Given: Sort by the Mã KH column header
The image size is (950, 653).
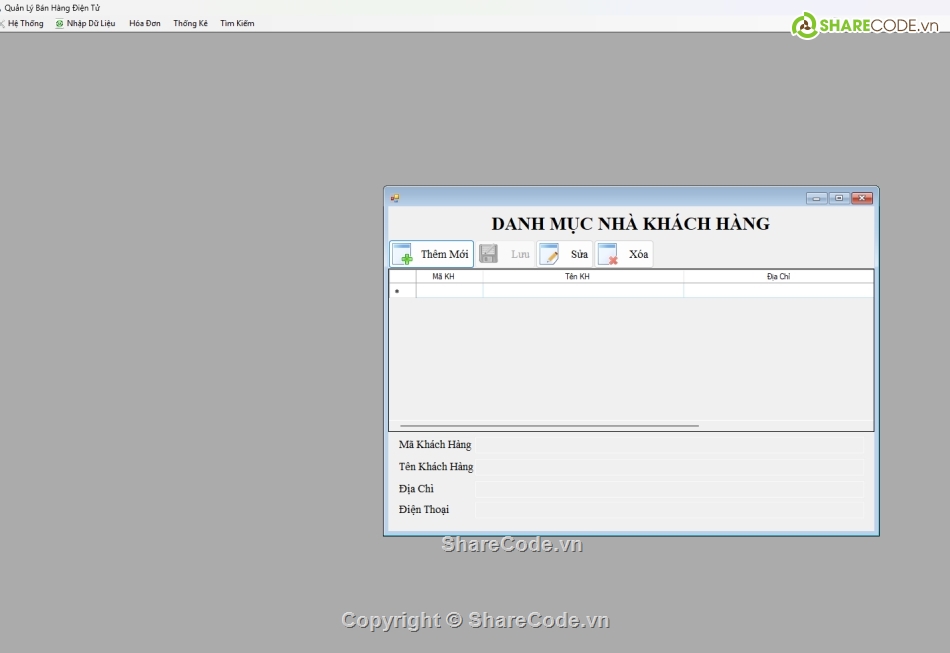Looking at the screenshot, I should [x=443, y=277].
